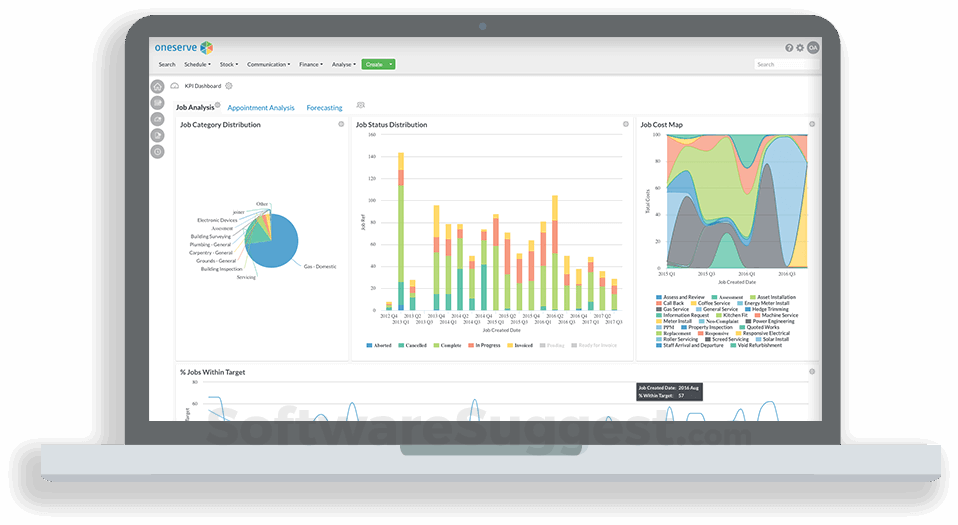Click the Home icon in left sidebar
The width and height of the screenshot is (958, 525).
click(158, 86)
